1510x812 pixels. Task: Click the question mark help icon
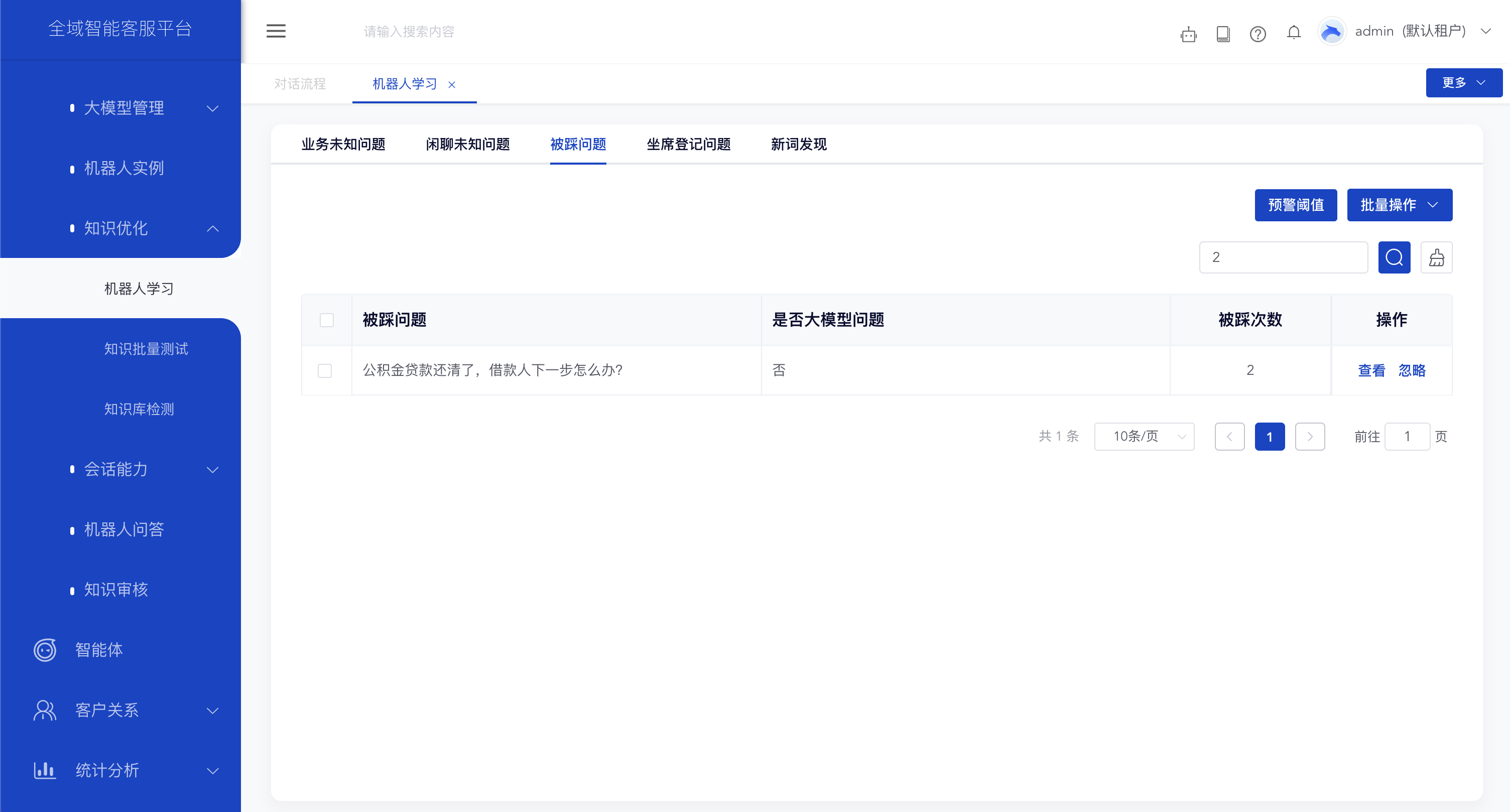coord(1258,34)
